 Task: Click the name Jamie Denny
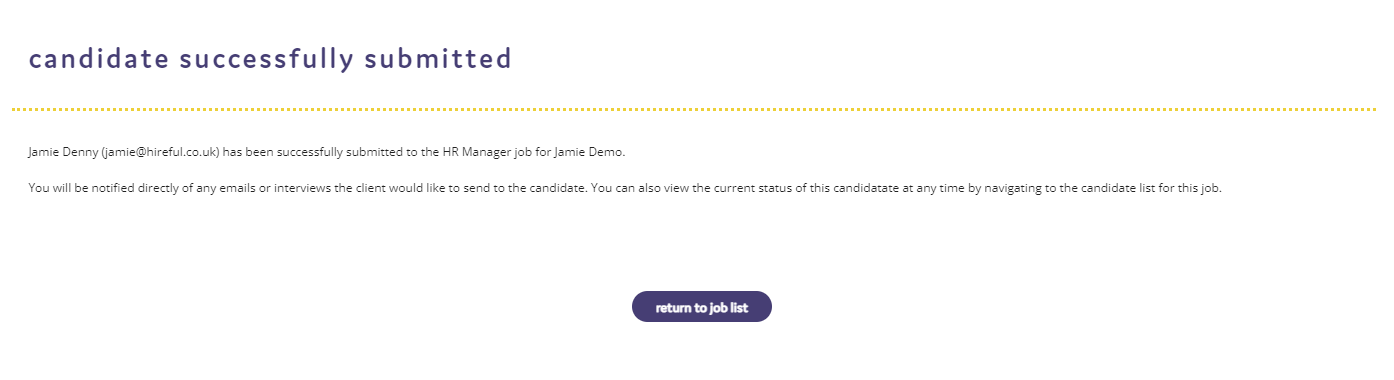pyautogui.click(x=63, y=153)
